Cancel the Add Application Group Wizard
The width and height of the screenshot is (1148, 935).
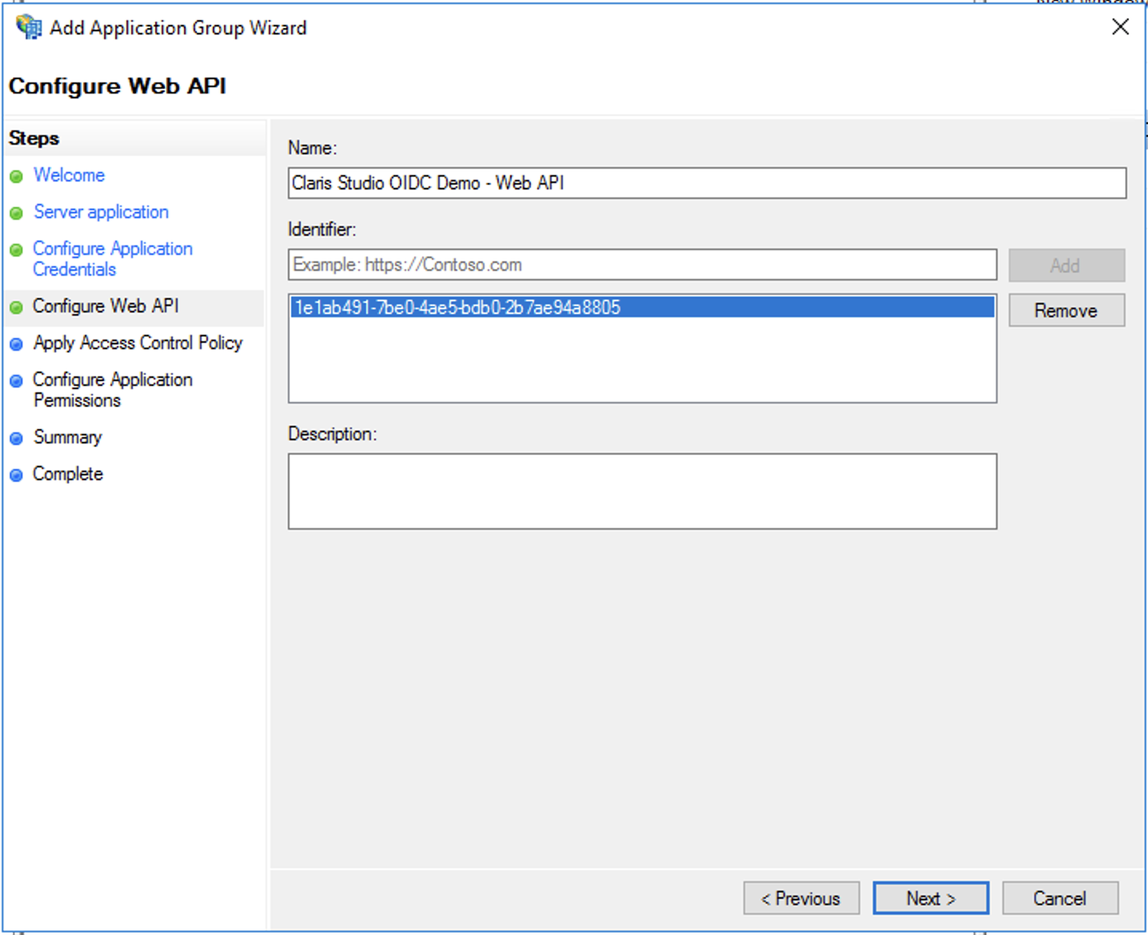1060,897
